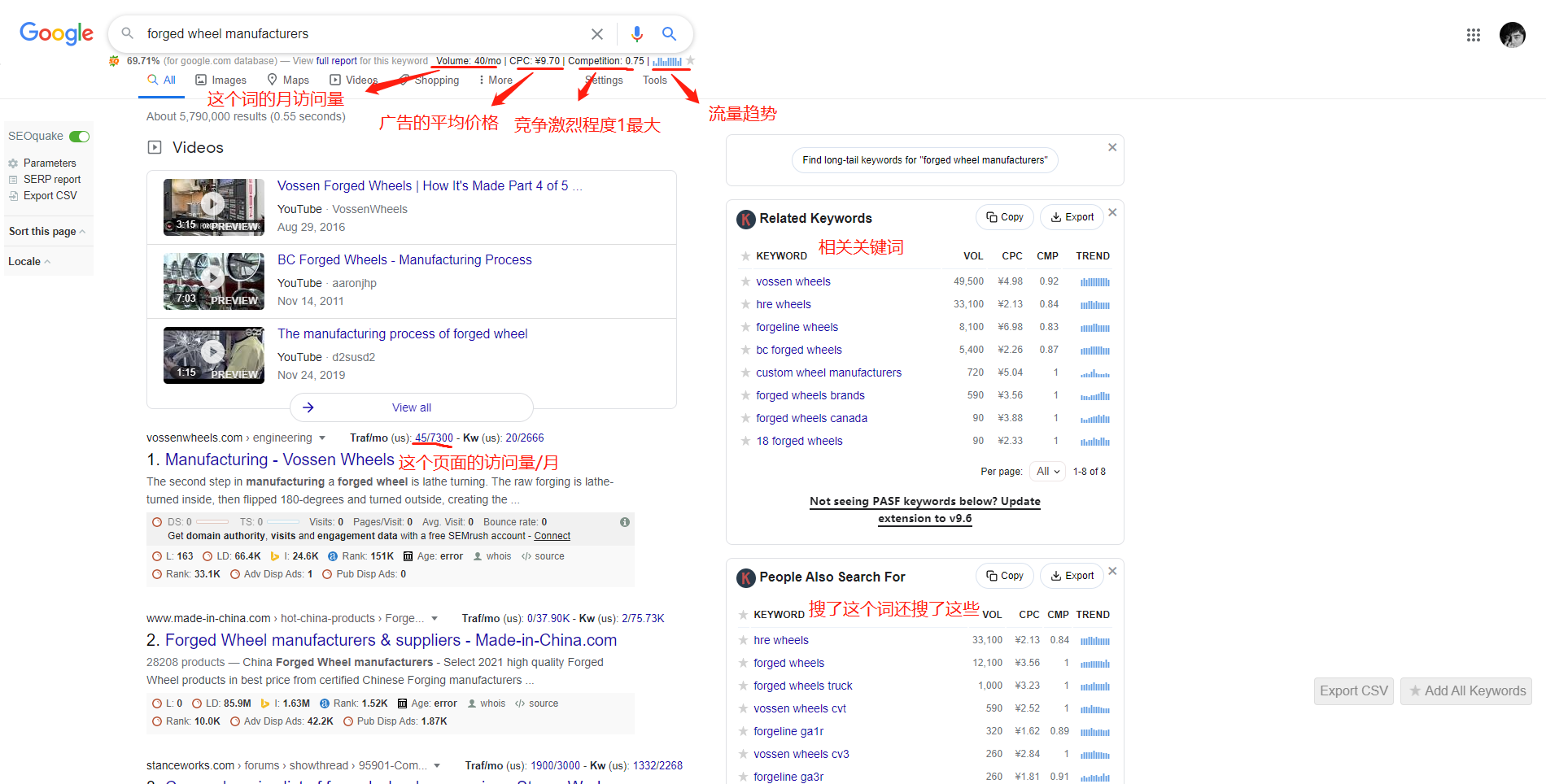Play the manufacturing process of forged wheel thumbnail

click(x=214, y=355)
